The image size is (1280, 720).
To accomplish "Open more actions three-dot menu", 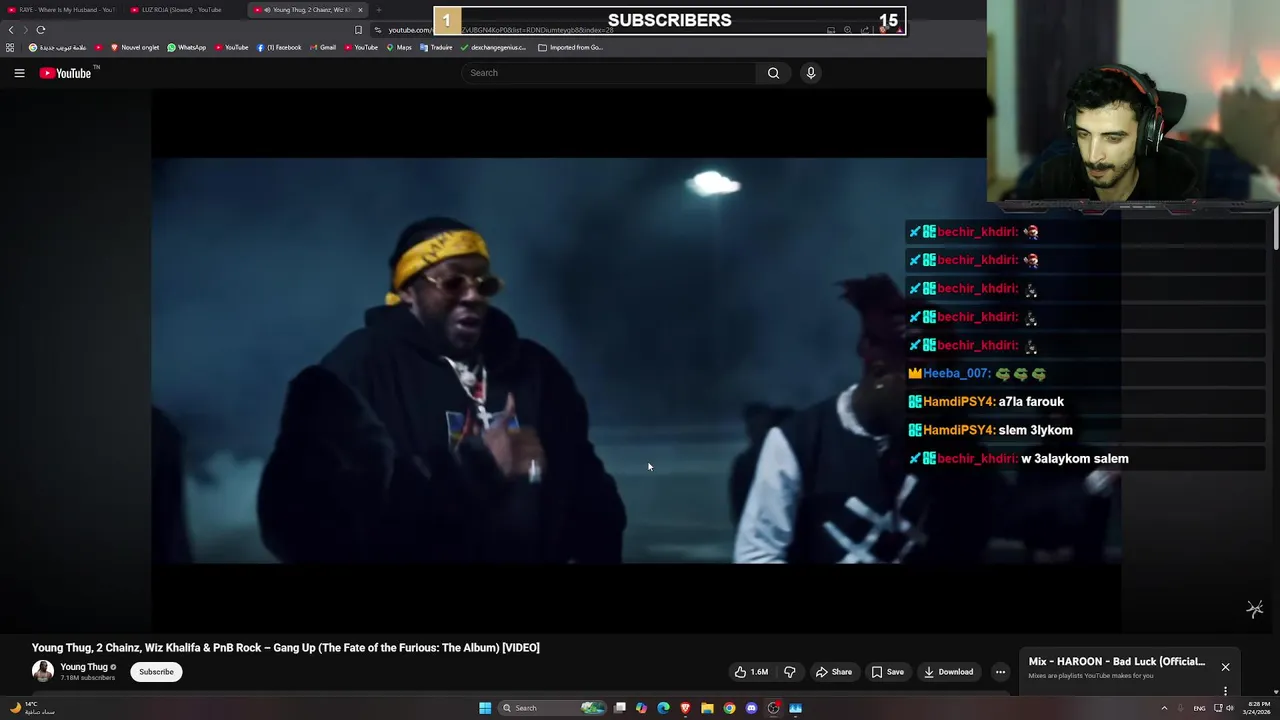I will tap(1000, 672).
